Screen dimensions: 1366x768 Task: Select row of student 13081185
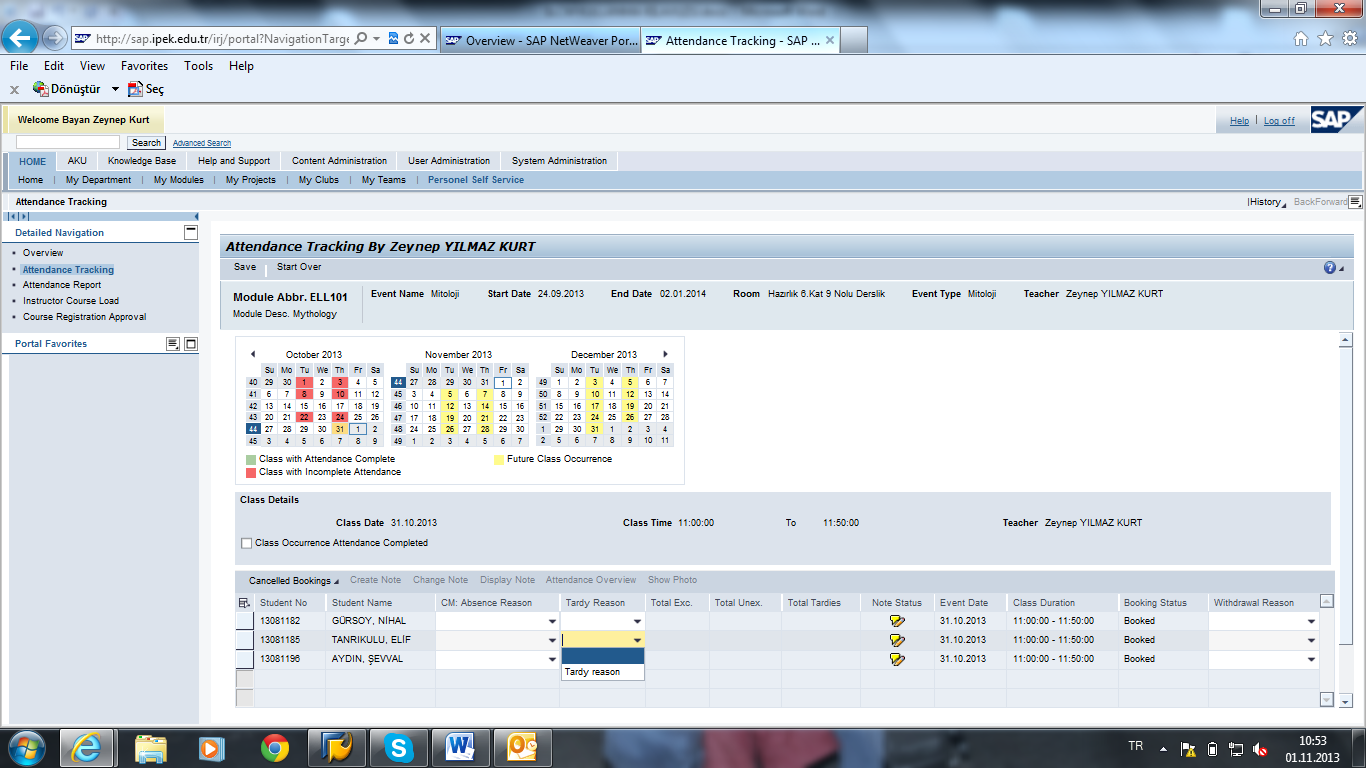(x=245, y=640)
